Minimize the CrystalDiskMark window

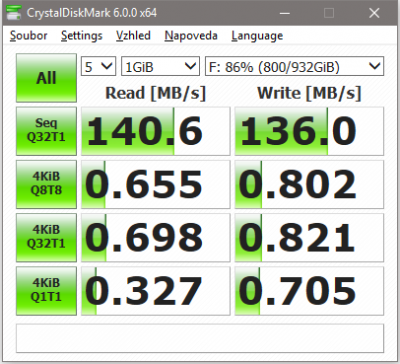284,13
